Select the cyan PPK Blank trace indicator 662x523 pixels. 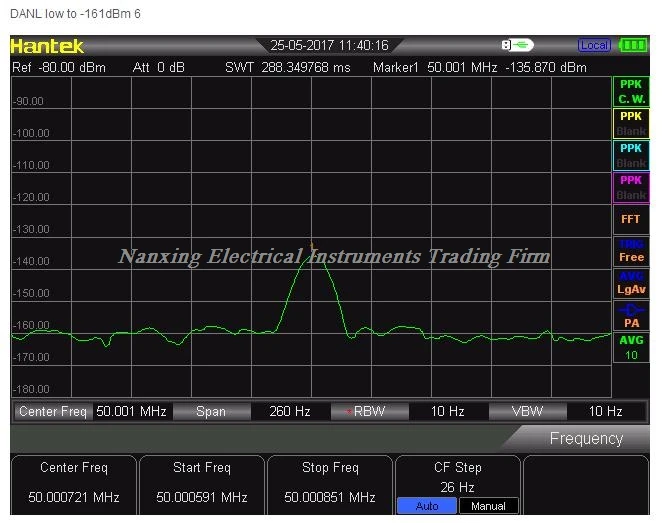[631, 156]
